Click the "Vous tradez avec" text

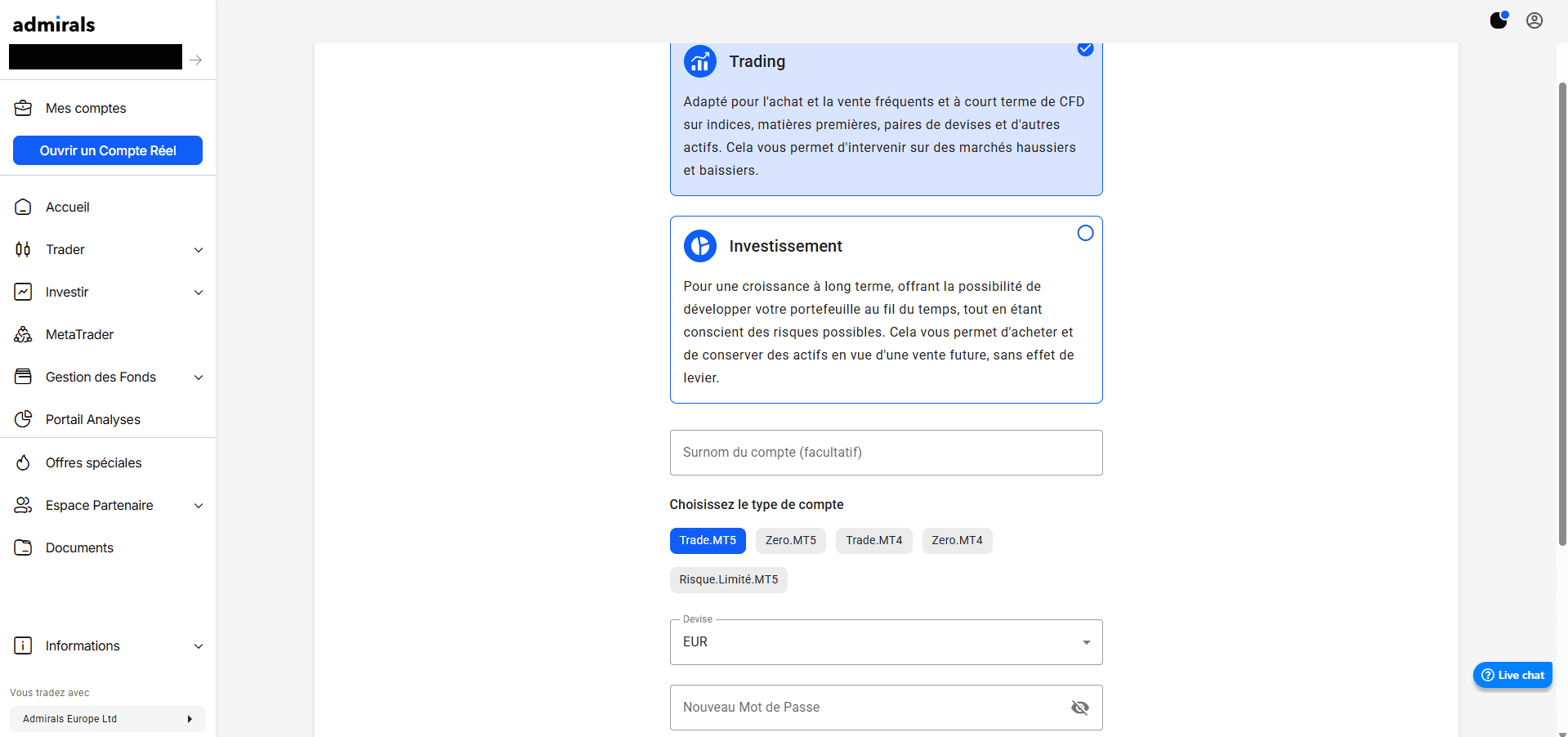click(50, 693)
